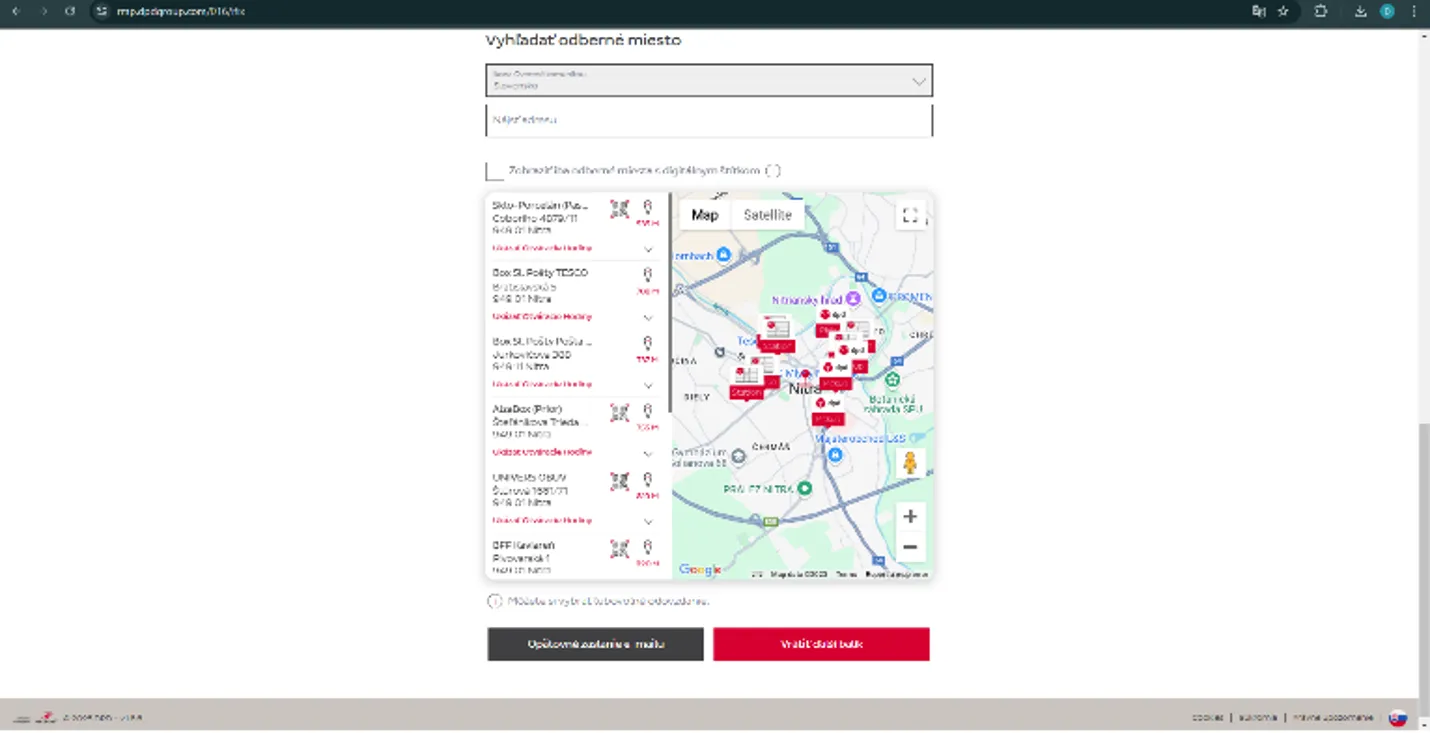This screenshot has height=733, width=1430.
Task: Click the pickup list vertical scrollbar
Action: 669,300
